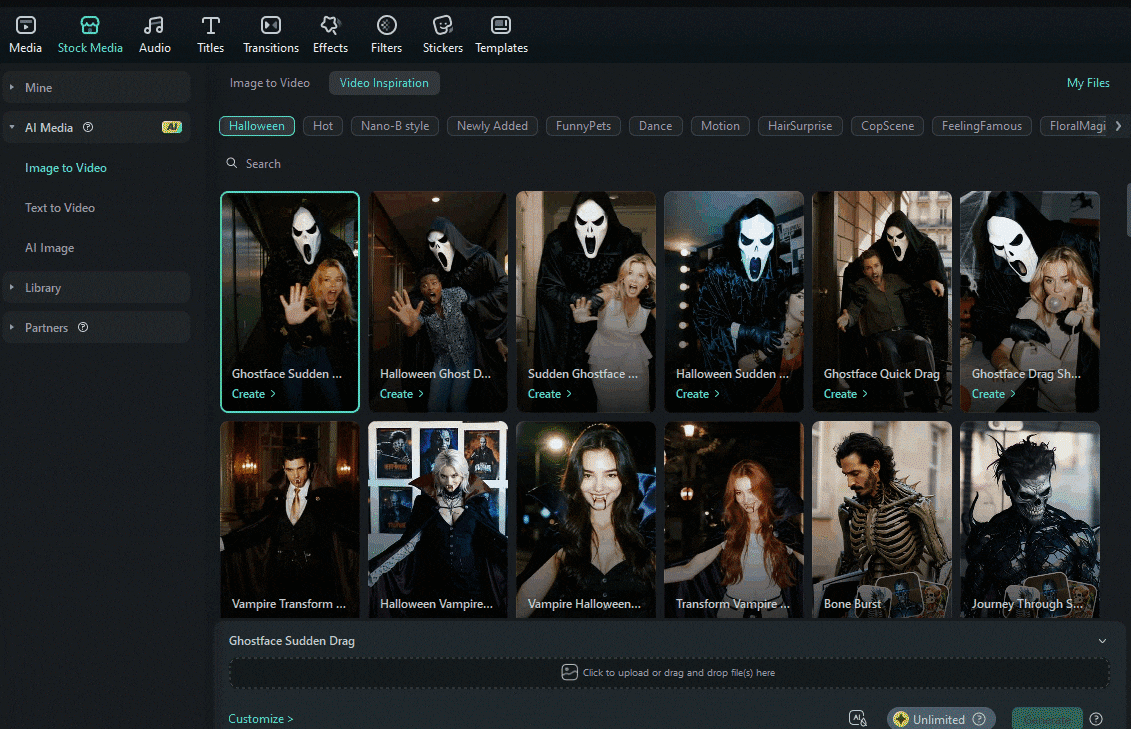The height and width of the screenshot is (729, 1131).
Task: Expand the Mine sidebar section
Action: coord(38,87)
